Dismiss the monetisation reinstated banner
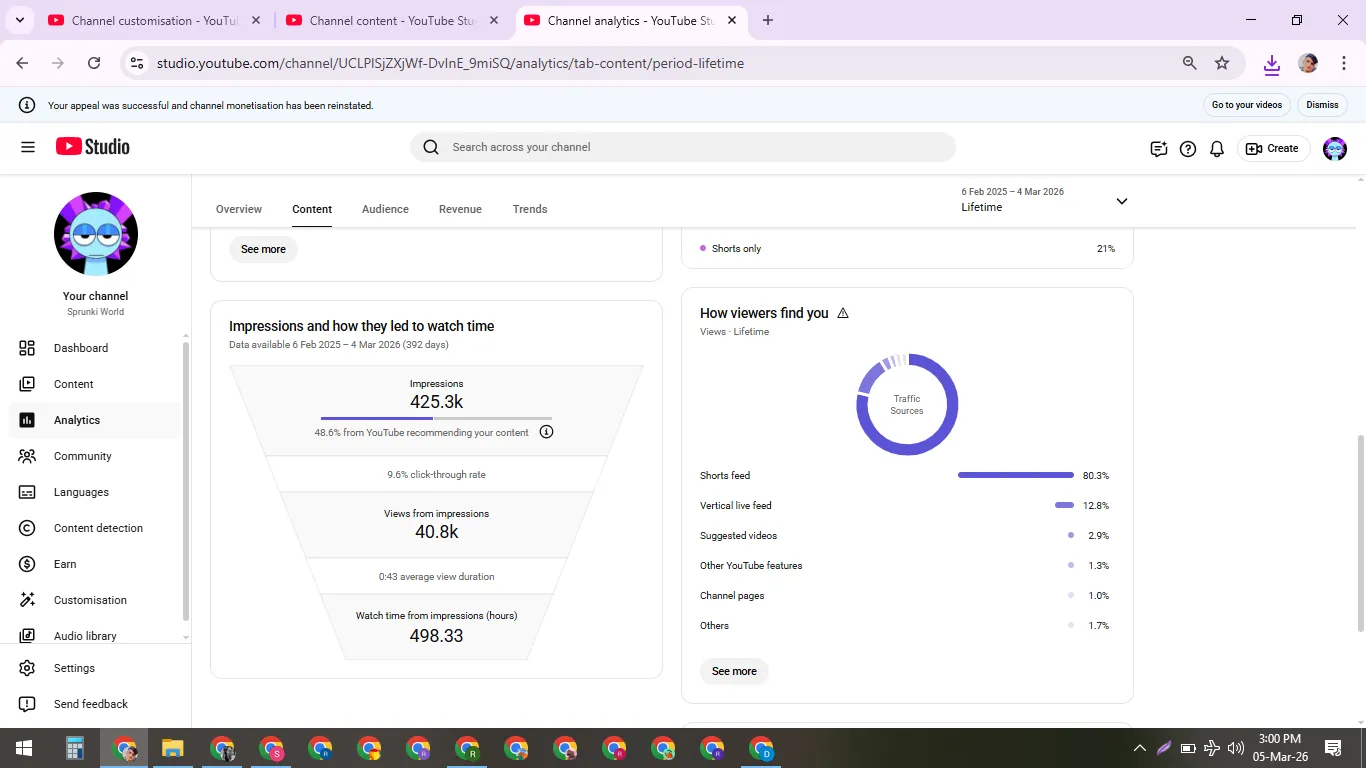 1322,105
